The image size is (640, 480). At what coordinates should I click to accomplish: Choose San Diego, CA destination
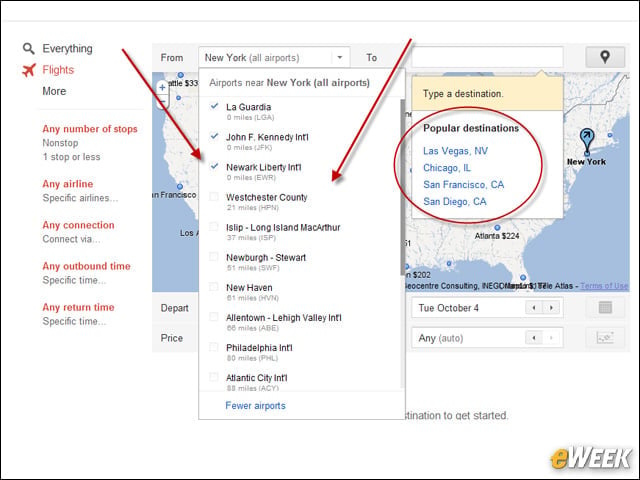(x=455, y=202)
